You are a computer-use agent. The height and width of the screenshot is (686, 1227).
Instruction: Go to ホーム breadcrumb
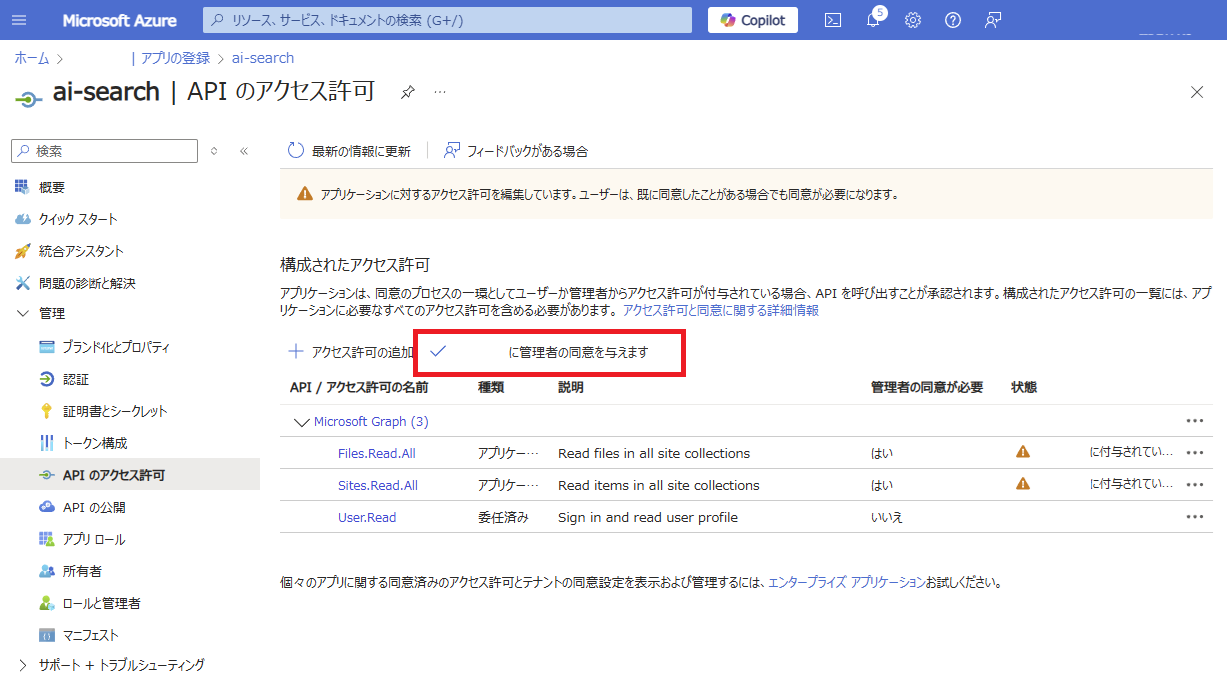(x=32, y=58)
